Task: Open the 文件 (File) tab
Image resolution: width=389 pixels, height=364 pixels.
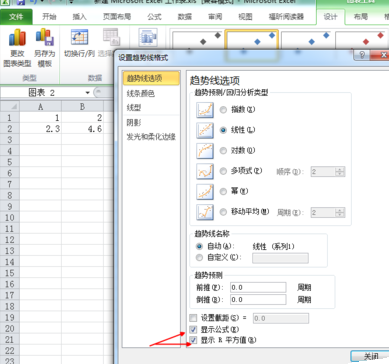Action: click(x=16, y=16)
